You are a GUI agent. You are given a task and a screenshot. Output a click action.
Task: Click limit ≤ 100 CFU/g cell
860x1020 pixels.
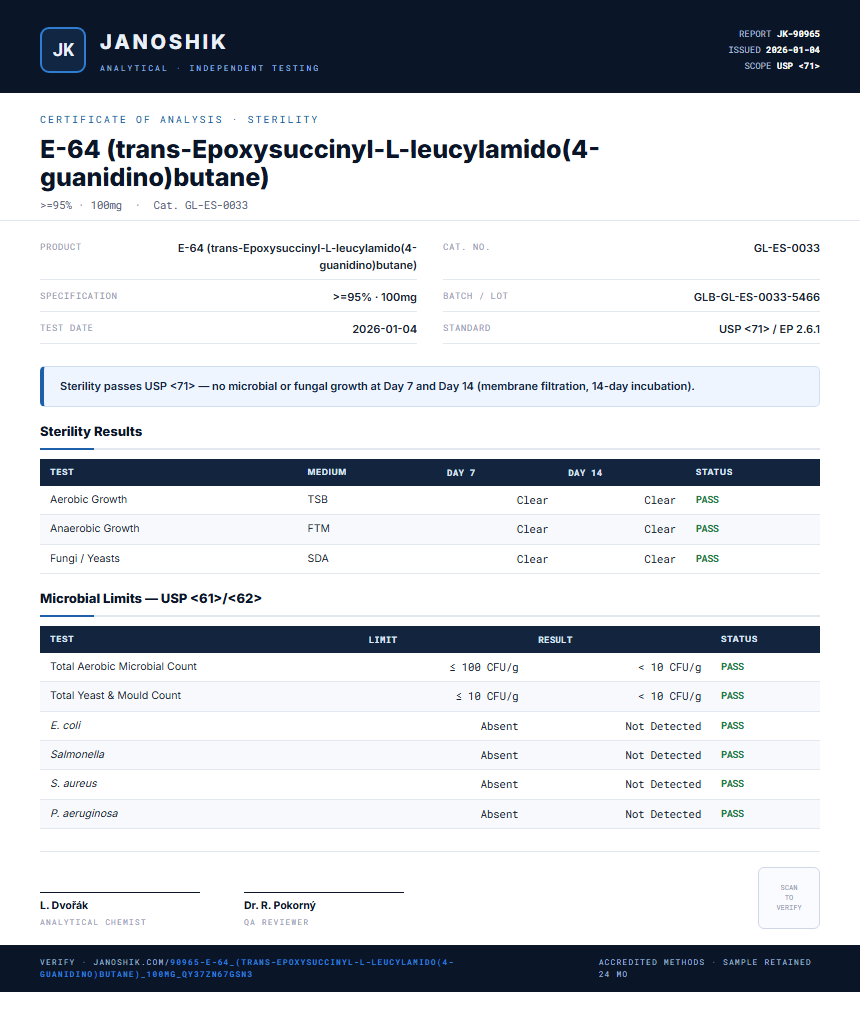[483, 667]
